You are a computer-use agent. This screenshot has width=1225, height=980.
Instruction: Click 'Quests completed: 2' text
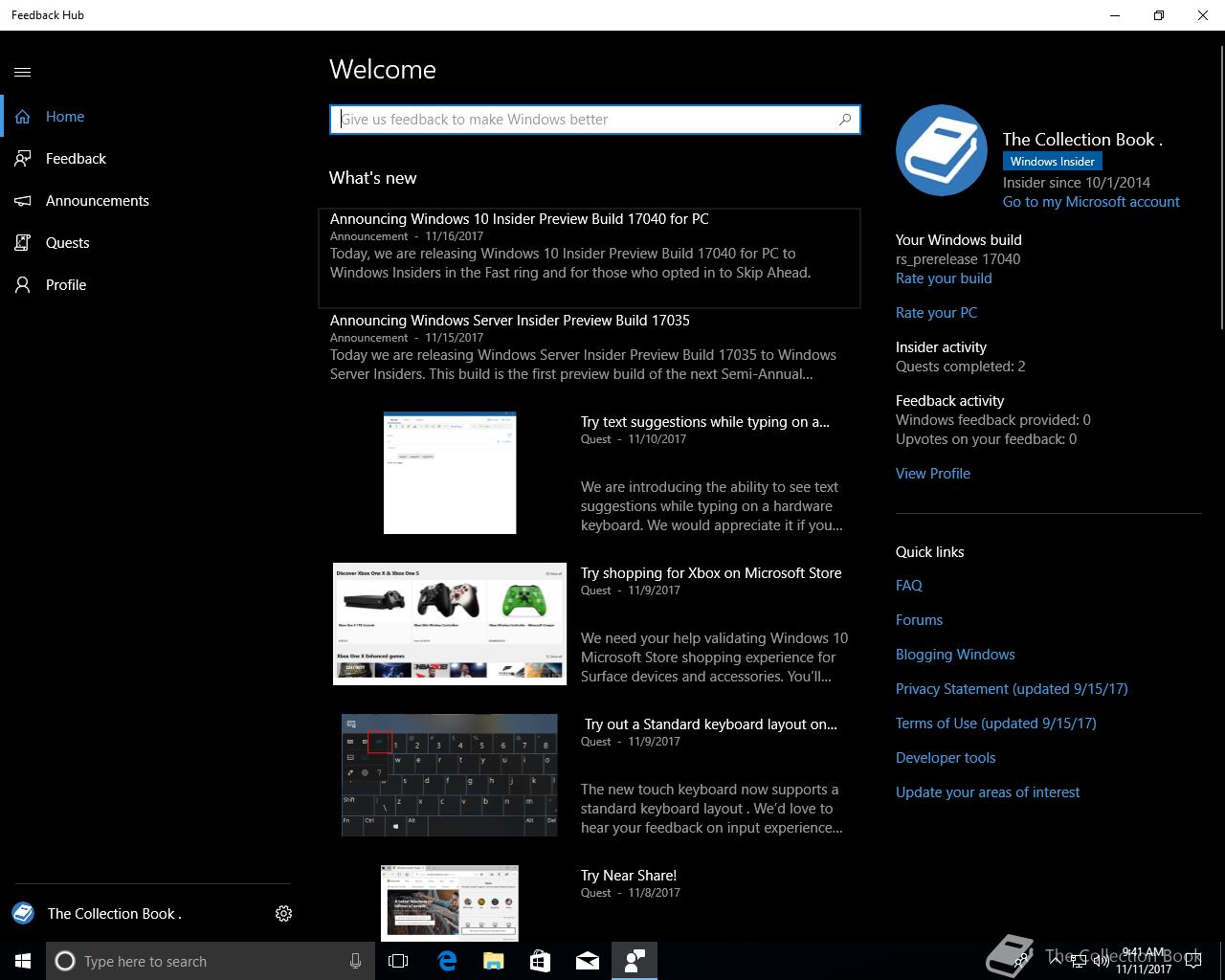pyautogui.click(x=961, y=367)
